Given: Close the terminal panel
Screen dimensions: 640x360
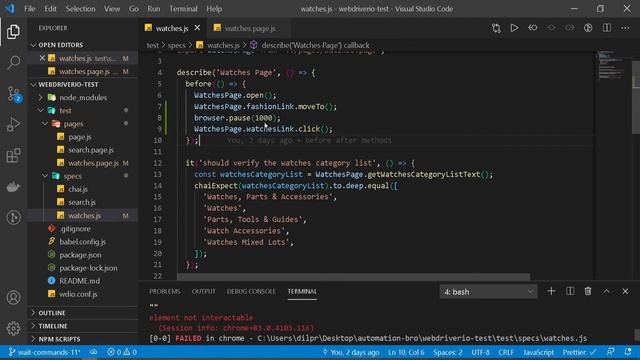Looking at the screenshot, I should (x=625, y=291).
